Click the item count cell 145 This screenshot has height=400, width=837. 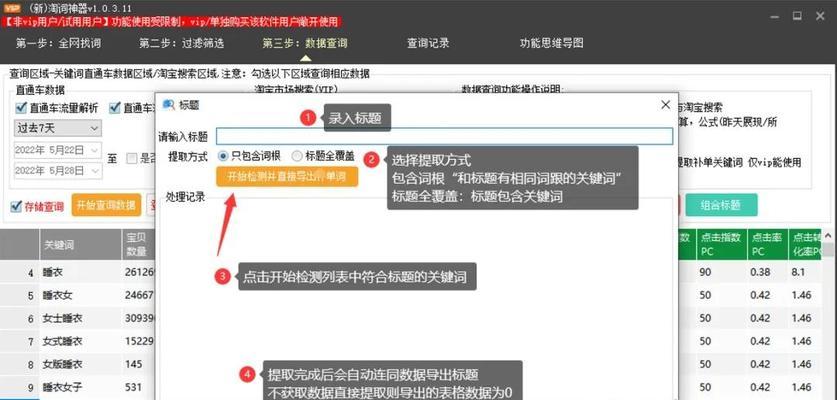click(x=133, y=364)
